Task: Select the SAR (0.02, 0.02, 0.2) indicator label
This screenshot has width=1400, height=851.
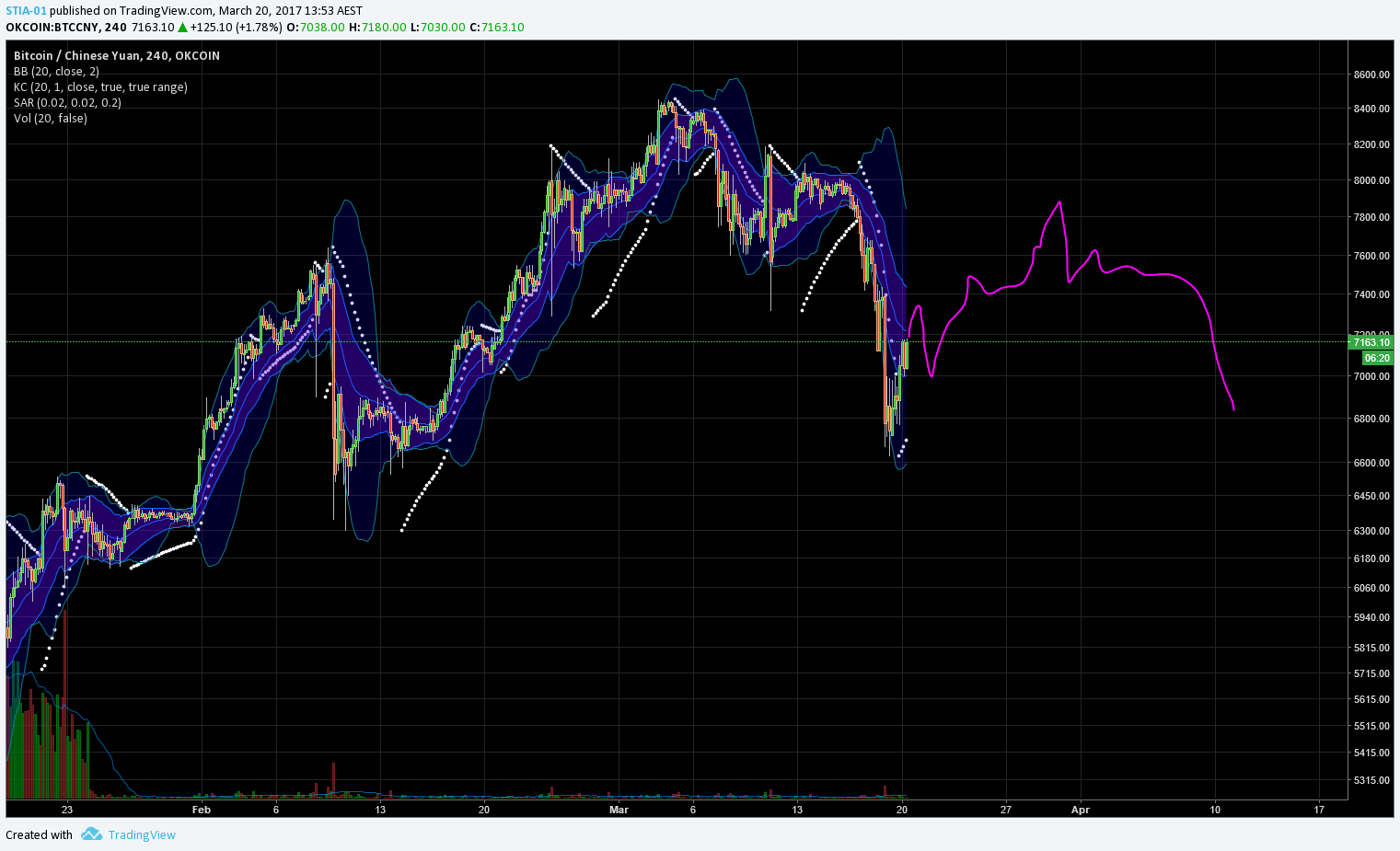Action: click(67, 103)
